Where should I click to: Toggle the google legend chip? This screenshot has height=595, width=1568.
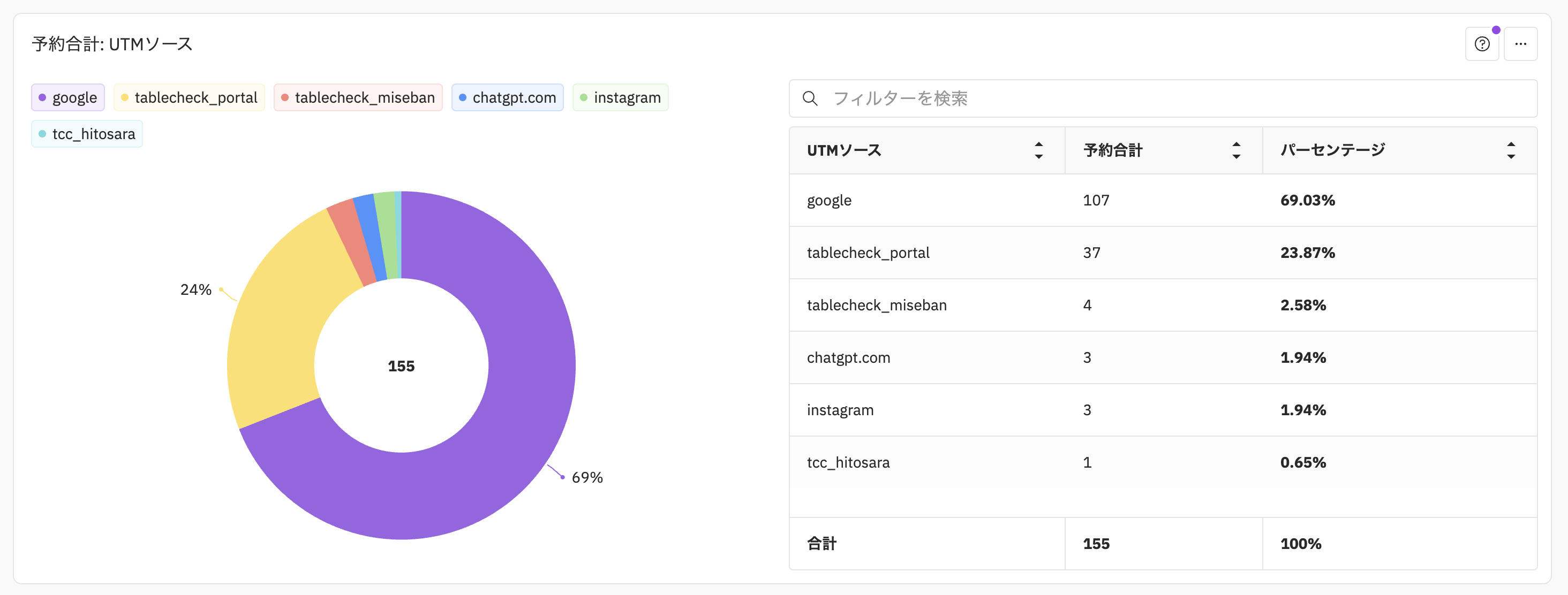(67, 97)
